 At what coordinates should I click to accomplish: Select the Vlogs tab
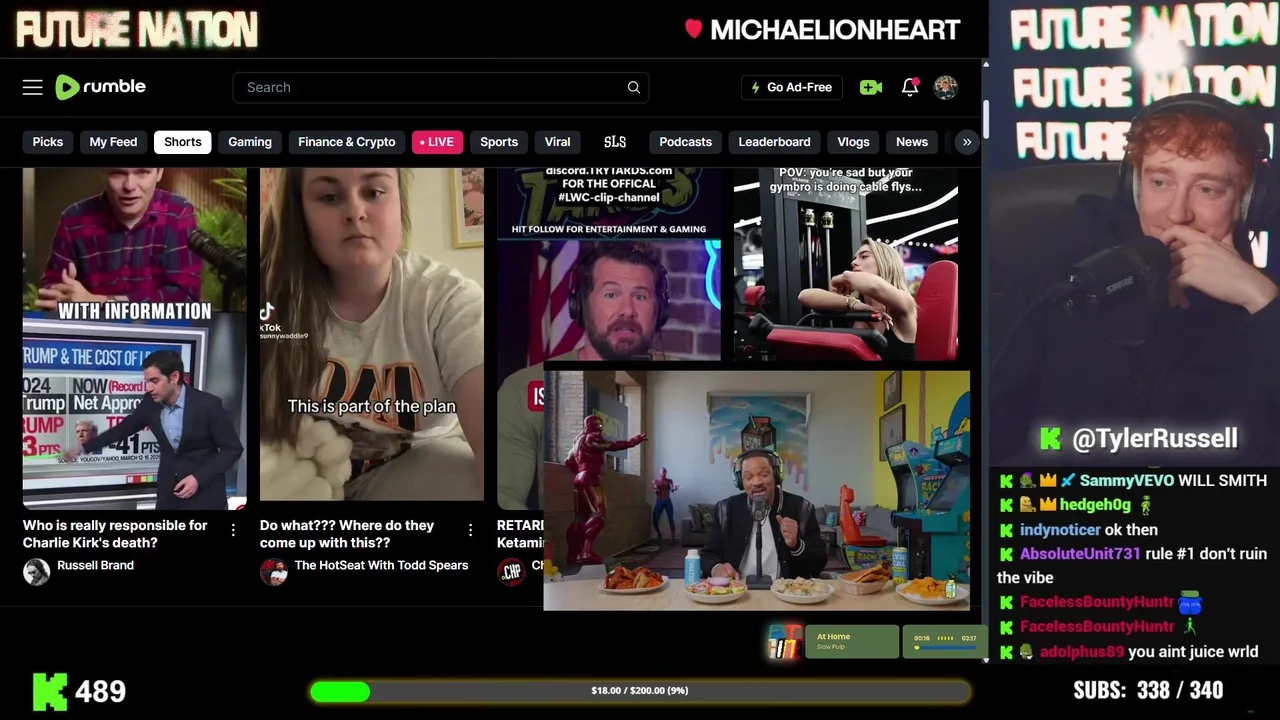coord(854,142)
